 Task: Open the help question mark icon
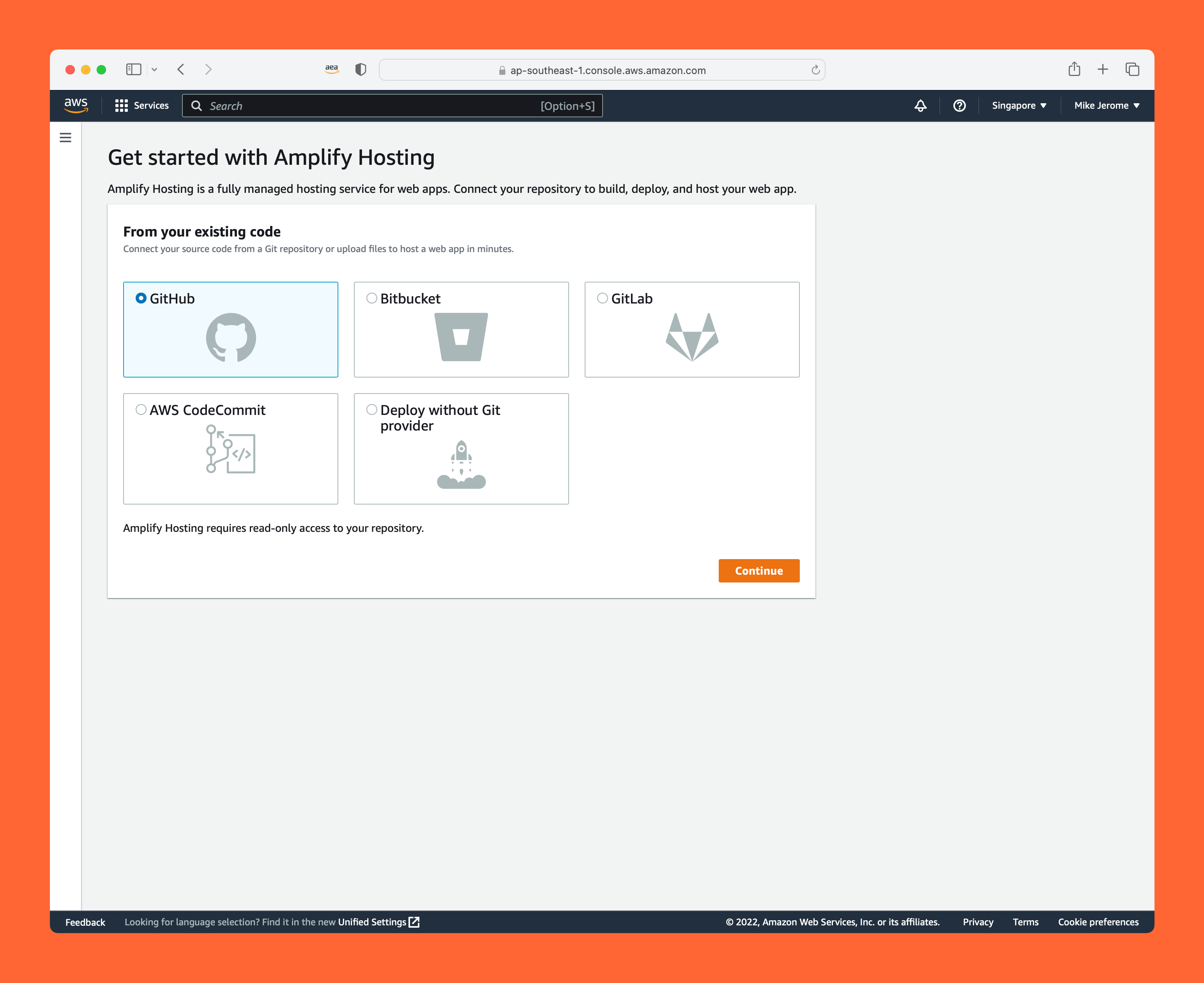[x=959, y=105]
